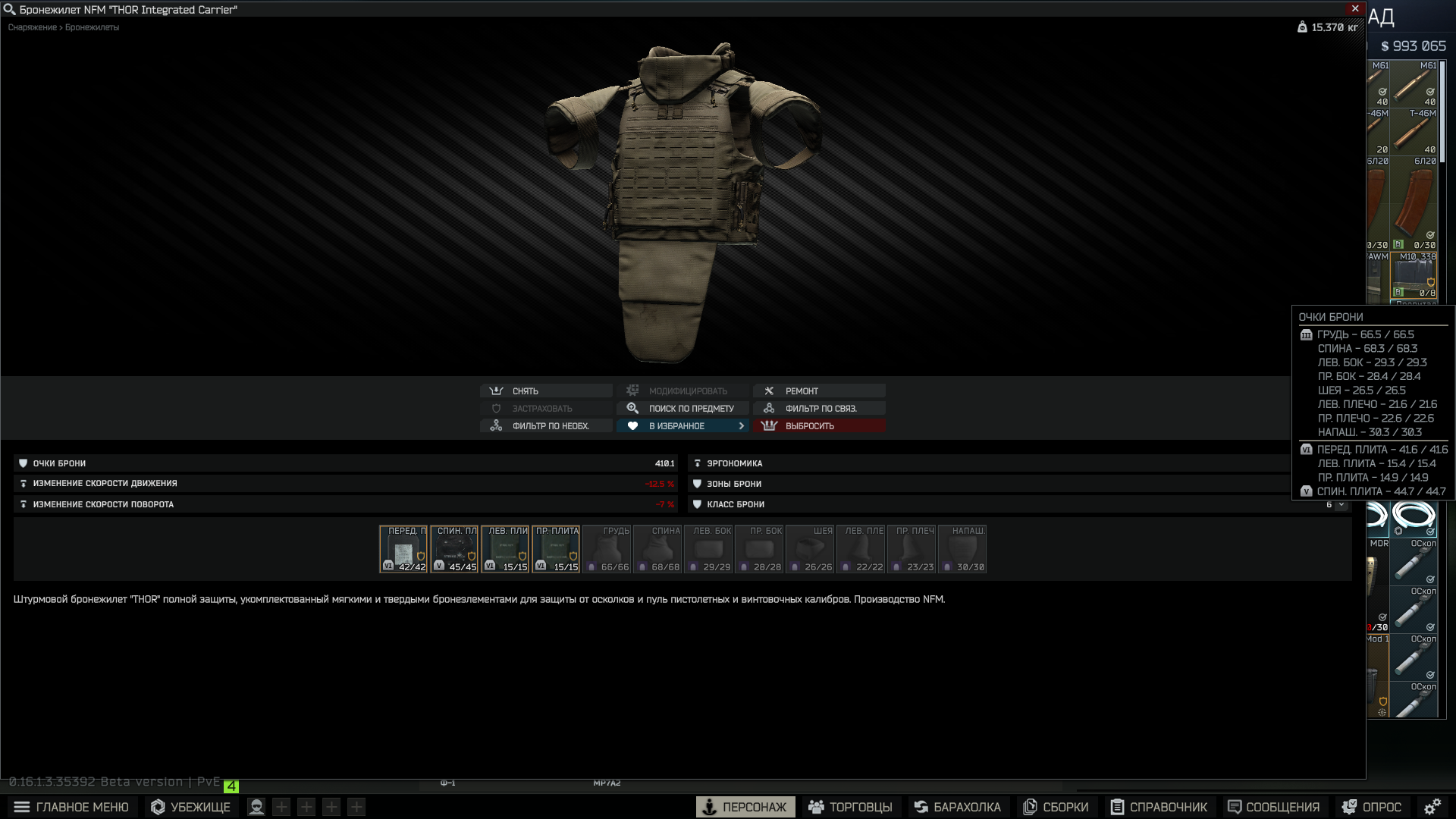Click the shield icon beside ЗОНЫ БРОНИ
The height and width of the screenshot is (819, 1456).
tap(697, 484)
